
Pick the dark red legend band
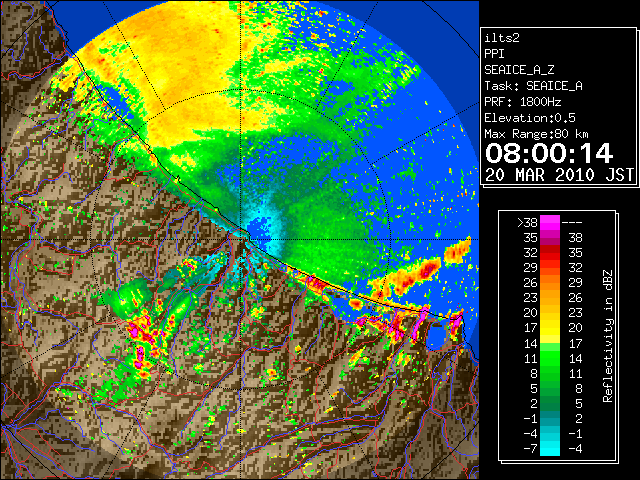[550, 248]
